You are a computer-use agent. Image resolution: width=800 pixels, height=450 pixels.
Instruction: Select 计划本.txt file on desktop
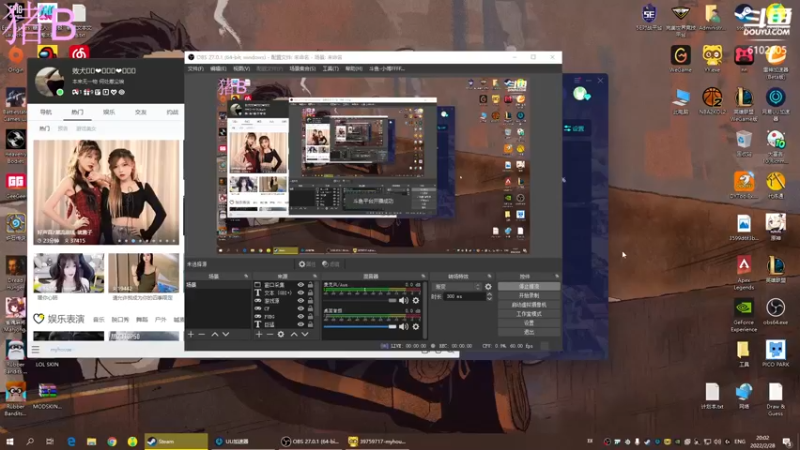tap(712, 396)
